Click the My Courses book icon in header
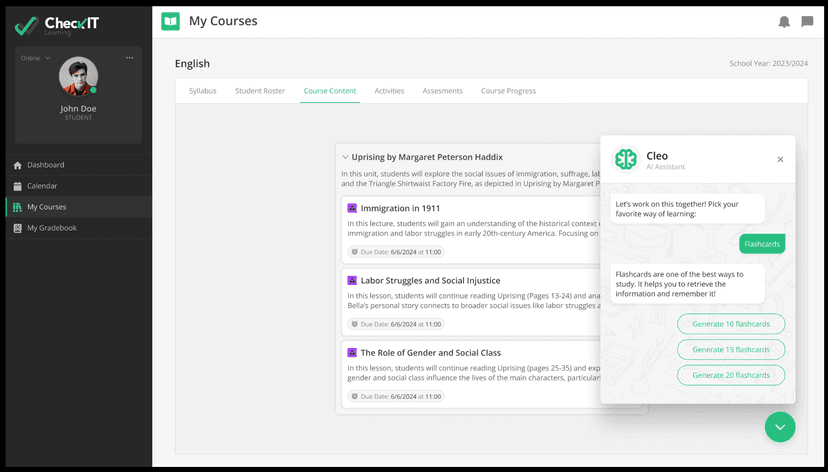 coord(171,21)
